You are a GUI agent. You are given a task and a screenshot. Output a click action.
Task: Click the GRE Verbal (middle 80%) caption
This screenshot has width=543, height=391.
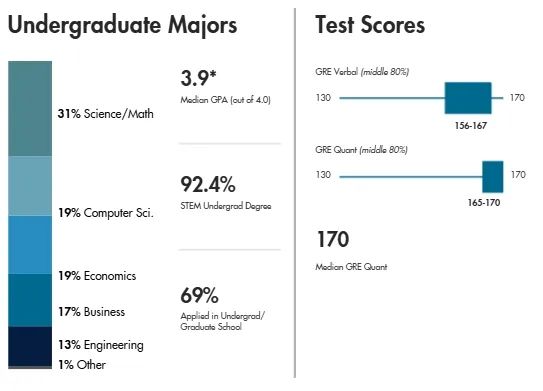point(362,72)
